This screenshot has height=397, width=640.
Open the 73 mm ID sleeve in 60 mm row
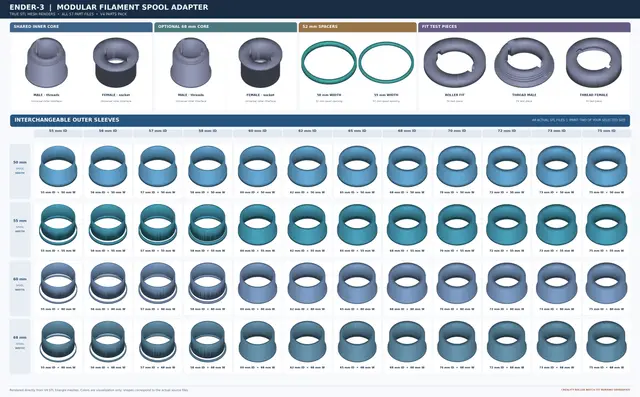click(556, 283)
